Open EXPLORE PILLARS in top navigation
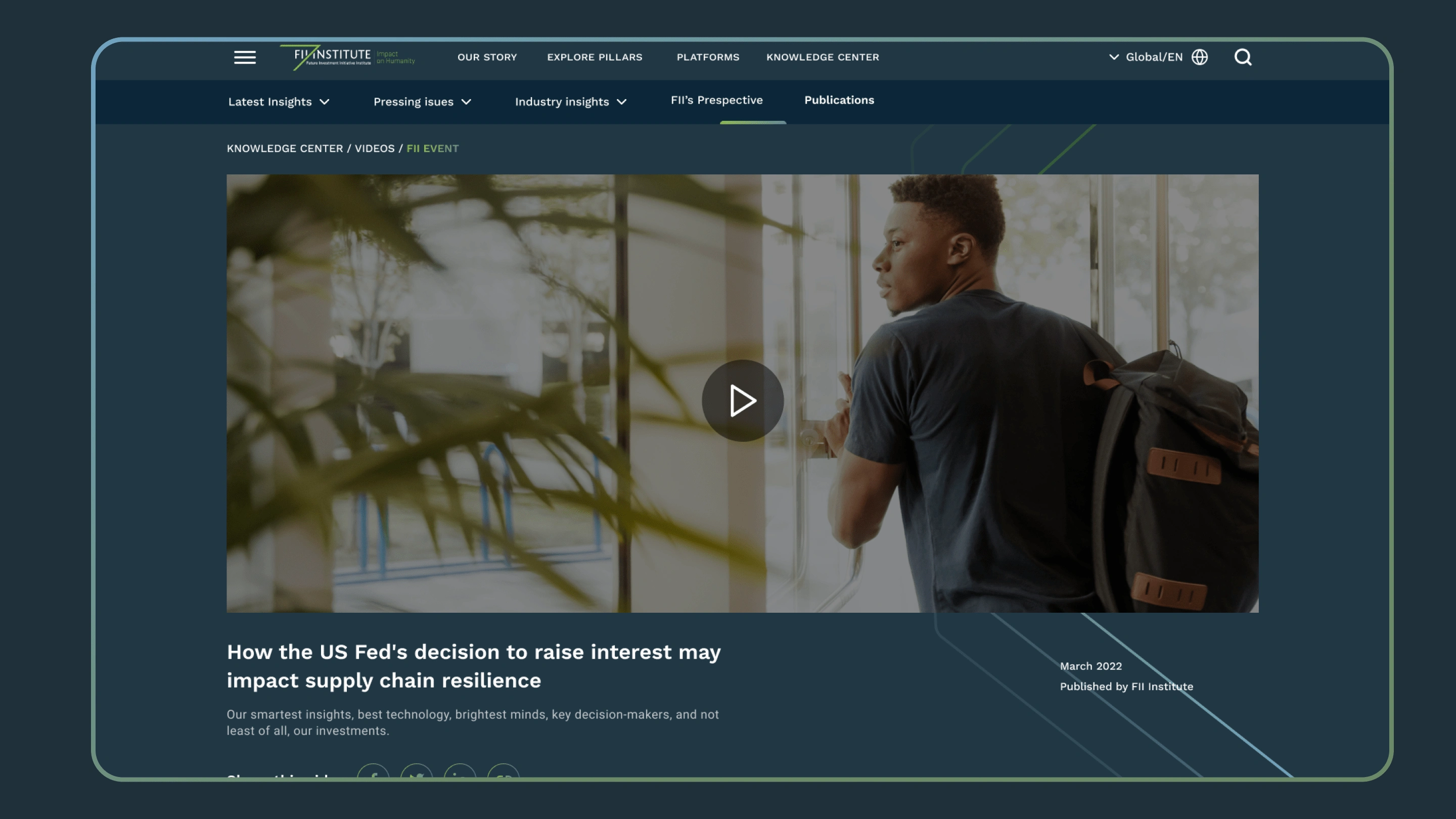Screen dimensions: 1456x819 pos(595,57)
